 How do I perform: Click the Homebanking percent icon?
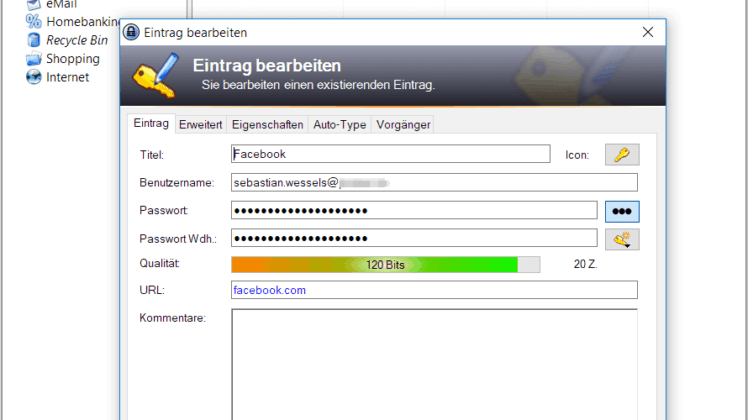[x=34, y=22]
